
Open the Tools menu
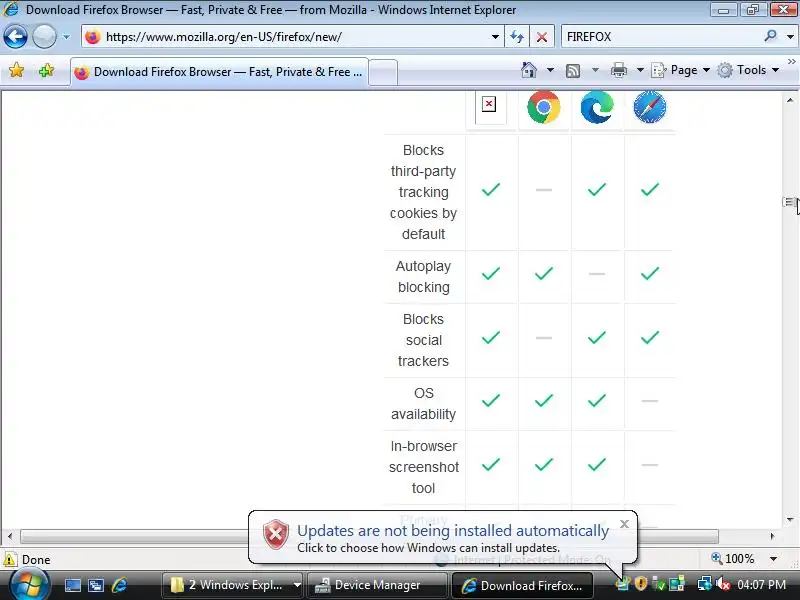[748, 70]
